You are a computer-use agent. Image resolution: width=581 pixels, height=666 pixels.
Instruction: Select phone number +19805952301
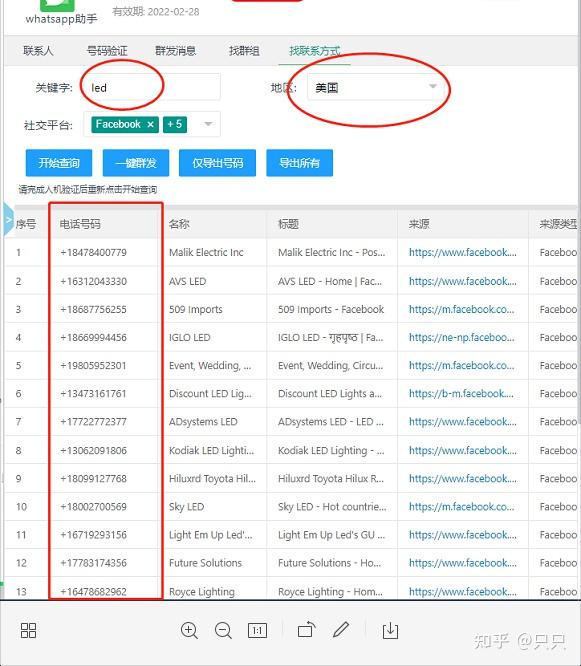[x=93, y=365]
